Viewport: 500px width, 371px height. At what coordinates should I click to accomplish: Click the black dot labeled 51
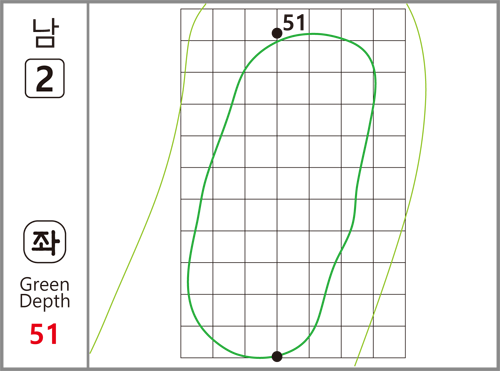(x=277, y=33)
